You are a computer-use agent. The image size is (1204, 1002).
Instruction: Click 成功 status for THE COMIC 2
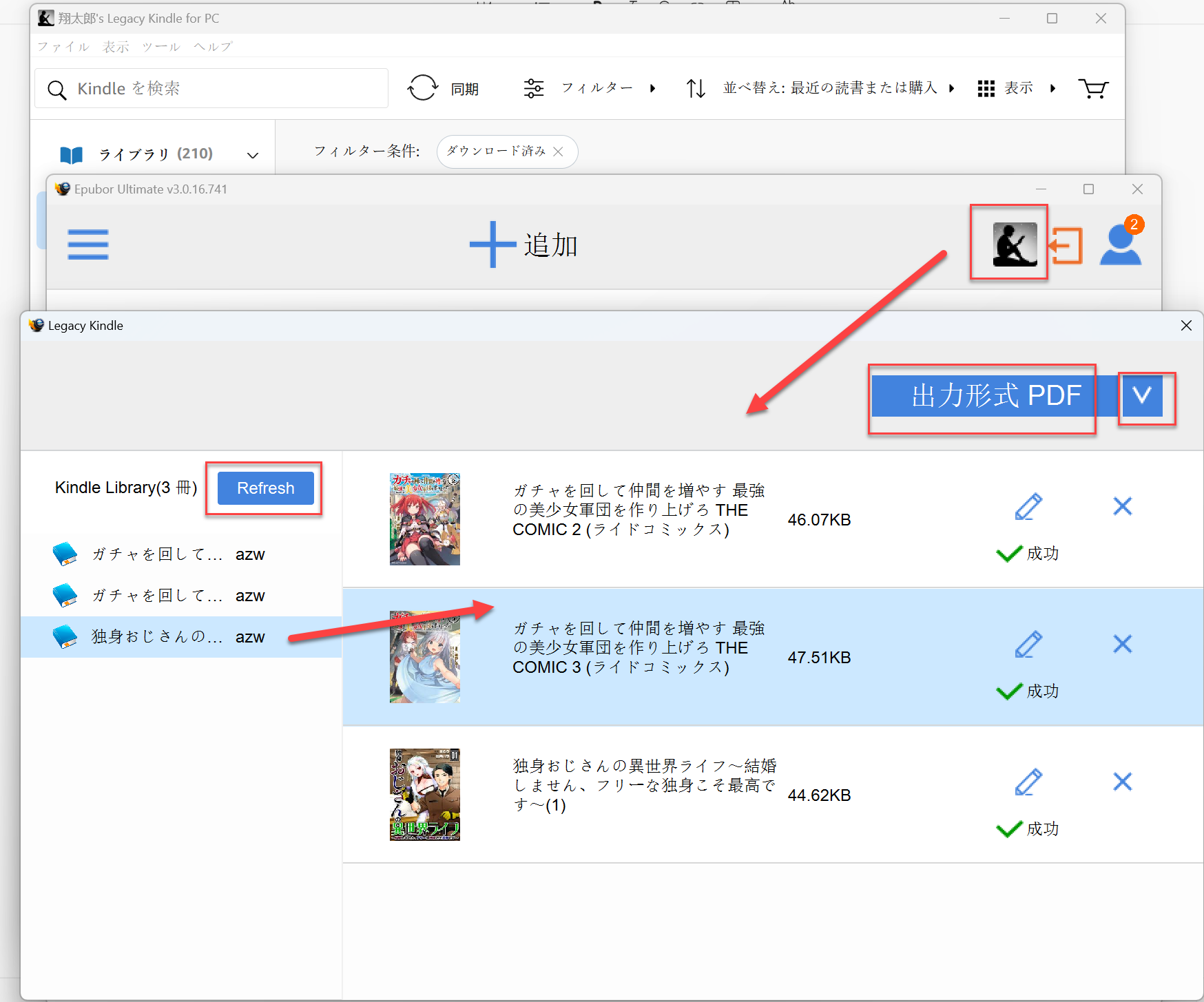(x=1028, y=554)
